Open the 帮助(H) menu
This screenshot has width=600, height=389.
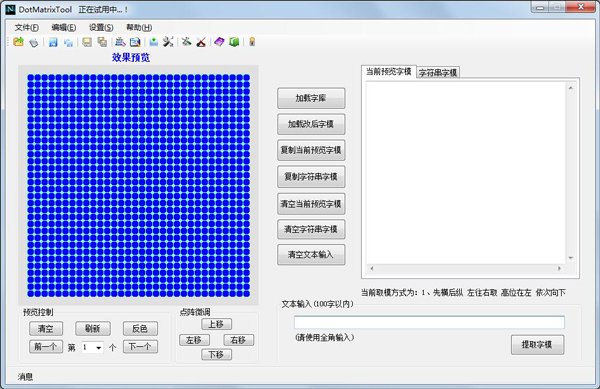(139, 28)
